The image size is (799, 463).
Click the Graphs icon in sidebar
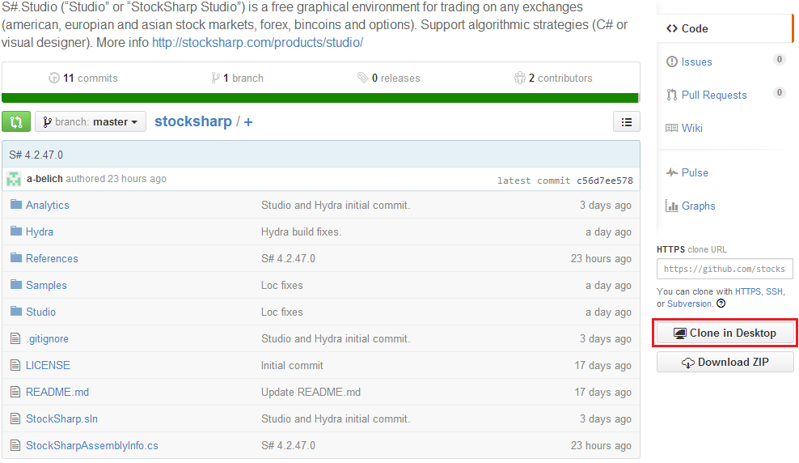point(672,206)
